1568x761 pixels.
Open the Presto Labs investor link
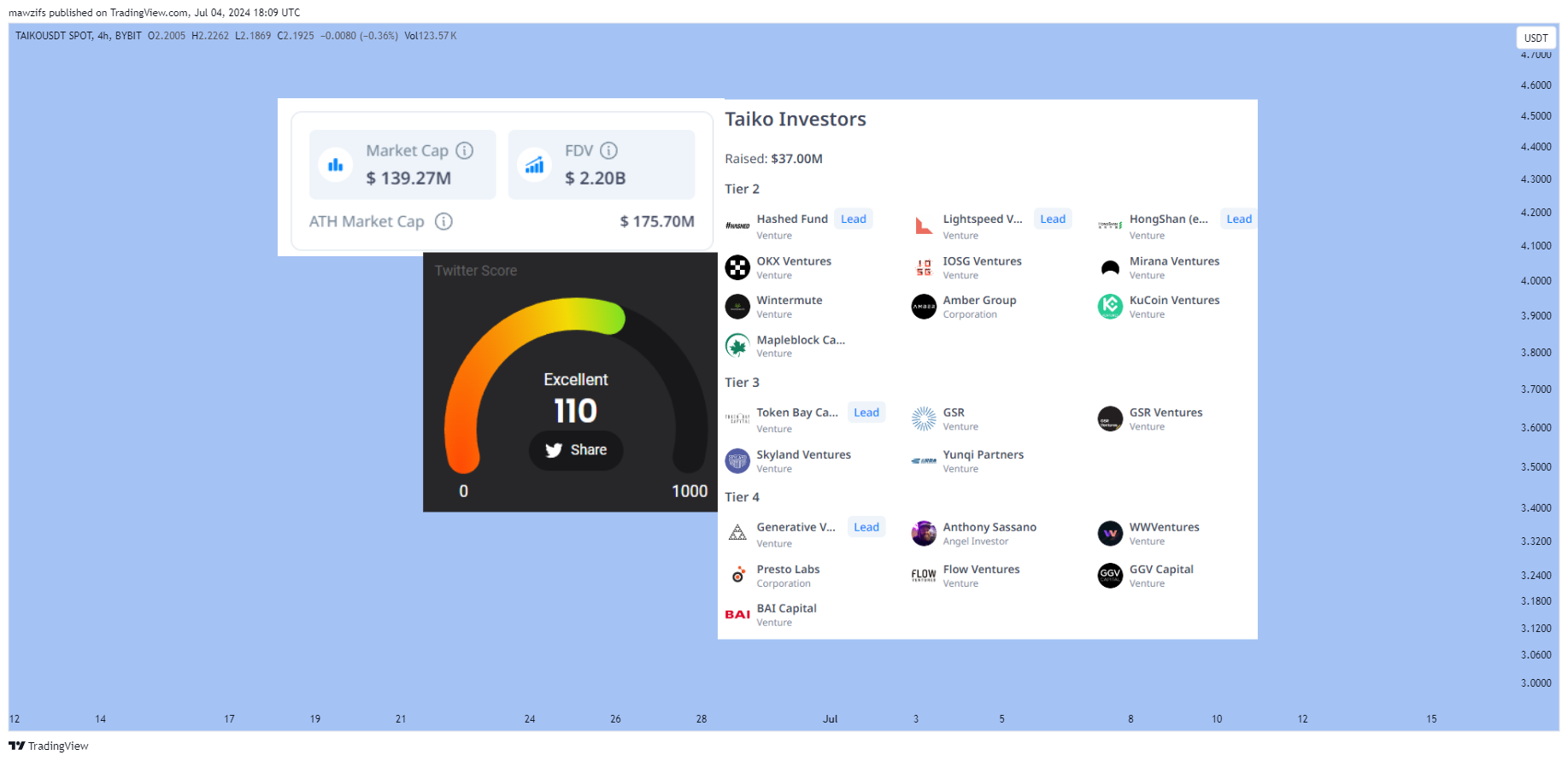[x=788, y=570]
